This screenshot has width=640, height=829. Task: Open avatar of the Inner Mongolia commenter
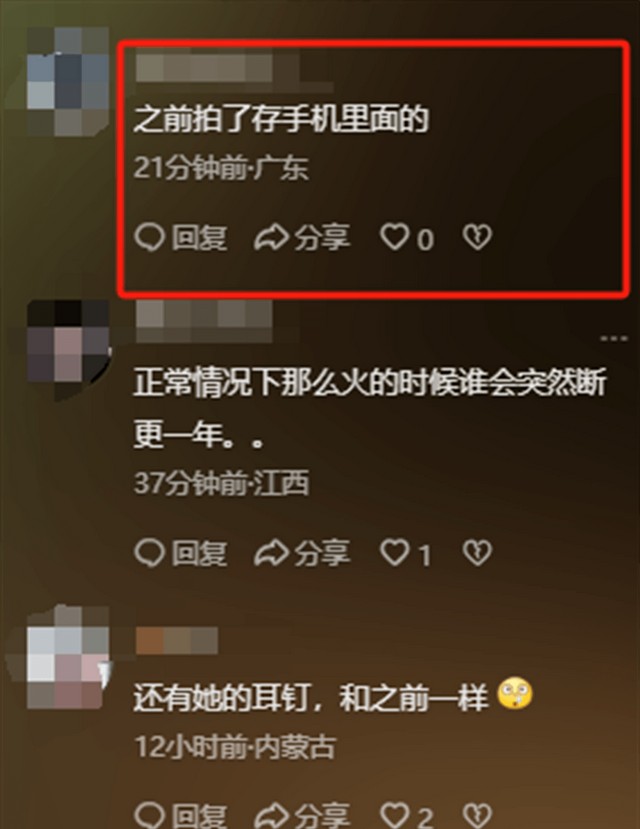(67, 658)
